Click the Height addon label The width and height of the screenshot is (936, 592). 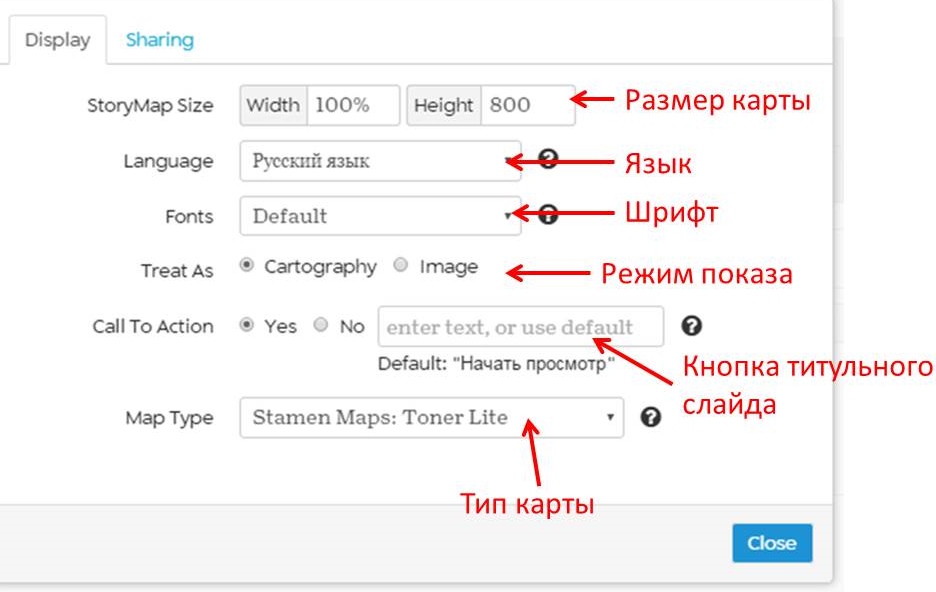(444, 105)
